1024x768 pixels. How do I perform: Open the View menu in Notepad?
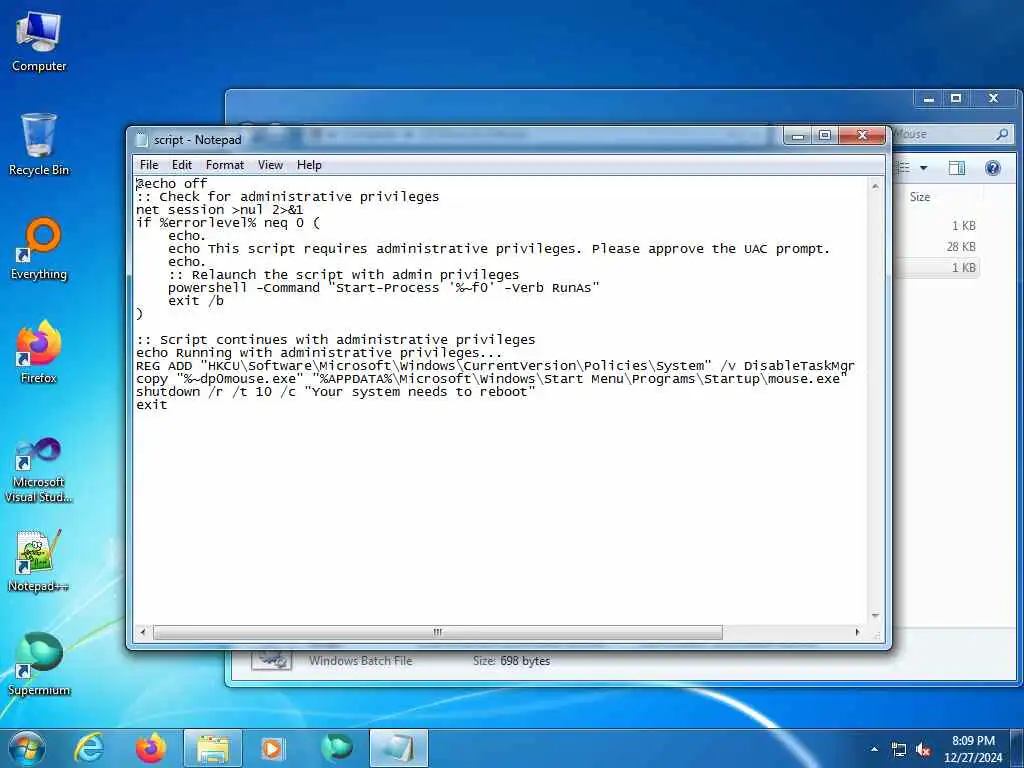(x=270, y=165)
